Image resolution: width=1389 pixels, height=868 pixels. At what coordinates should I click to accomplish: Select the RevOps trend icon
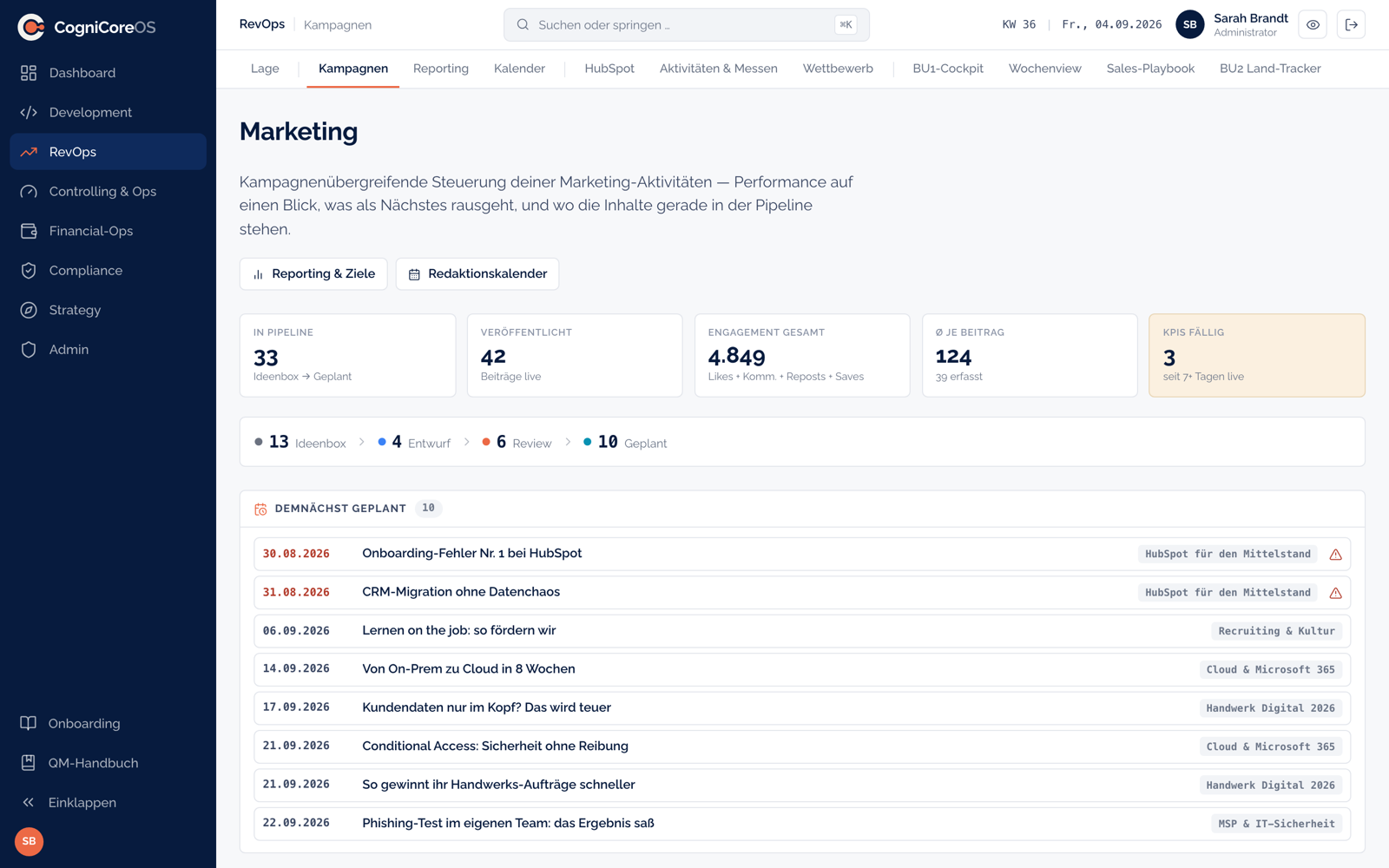pos(29,152)
